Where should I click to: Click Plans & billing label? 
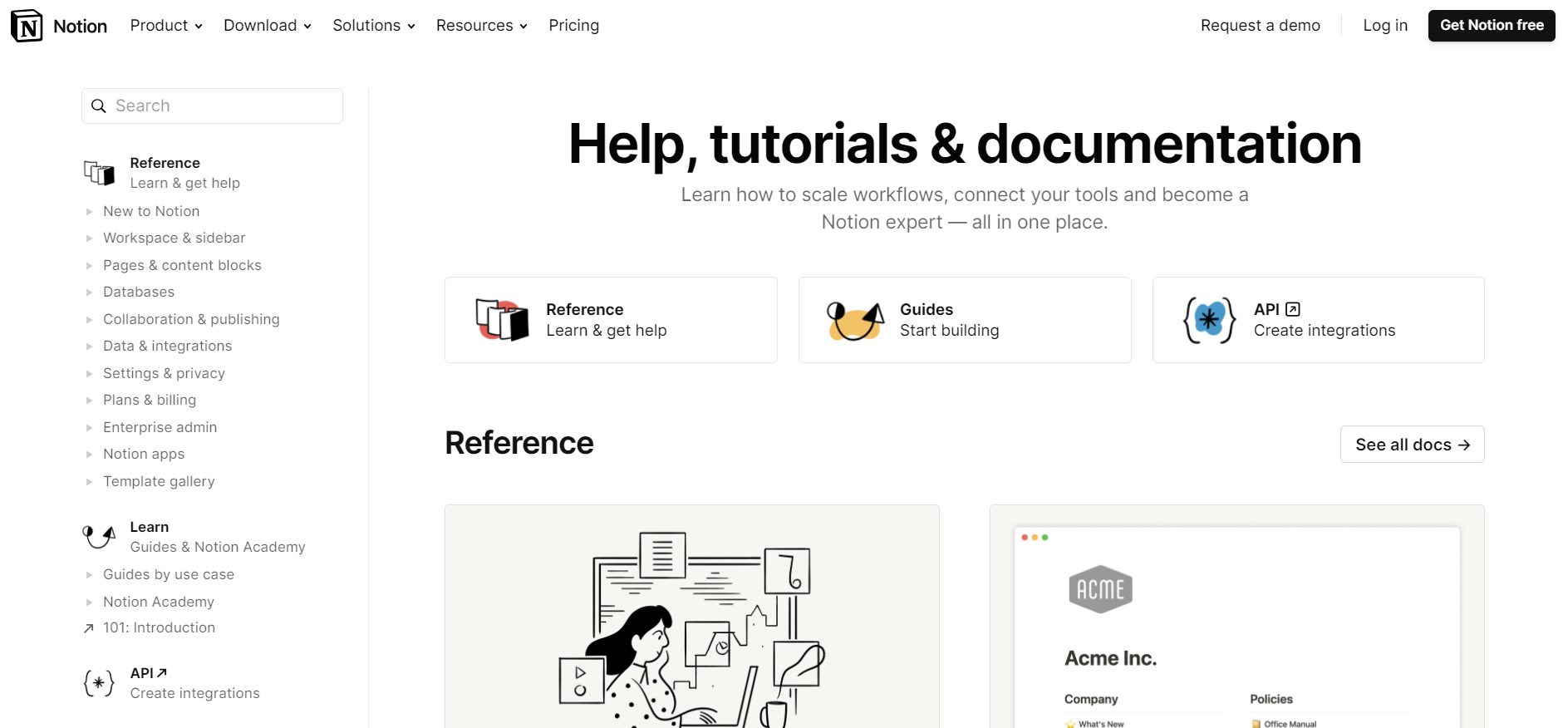coord(150,401)
